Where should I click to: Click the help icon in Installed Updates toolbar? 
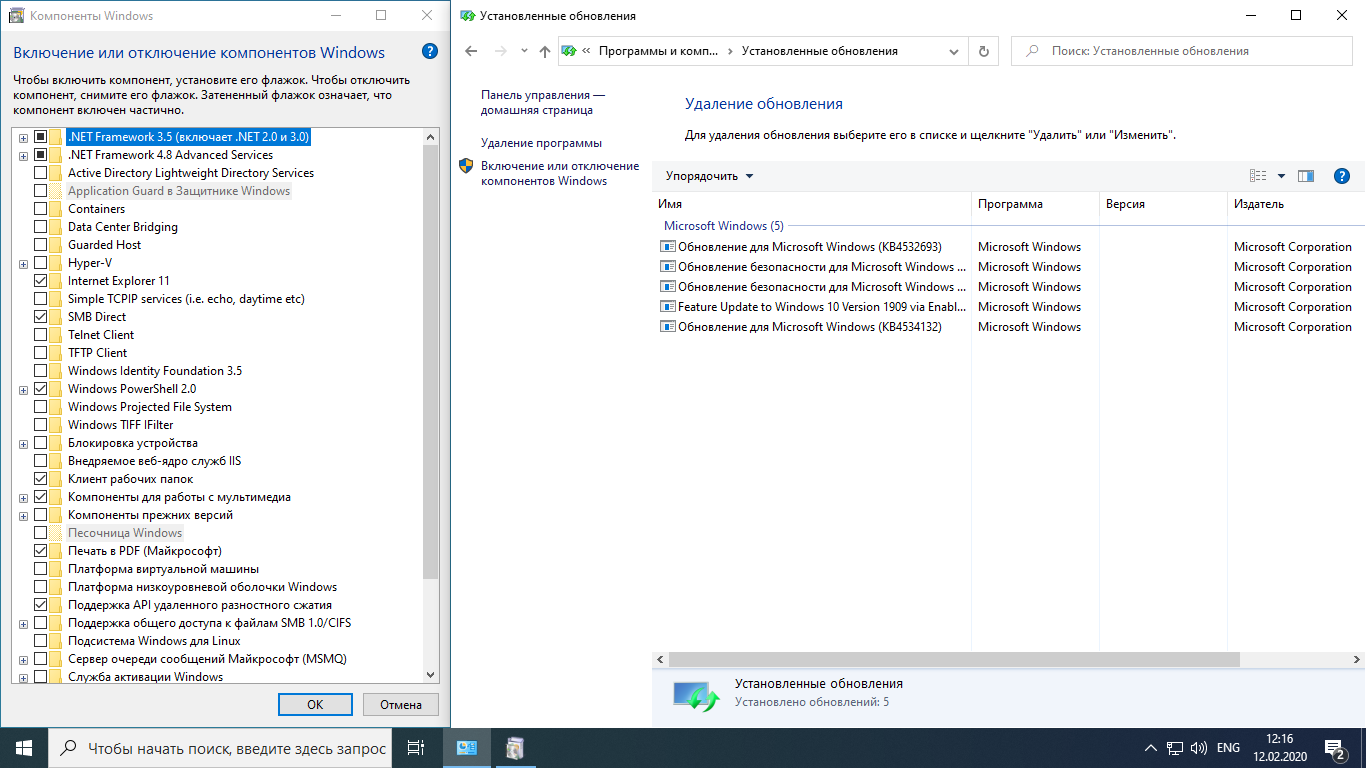[1342, 176]
